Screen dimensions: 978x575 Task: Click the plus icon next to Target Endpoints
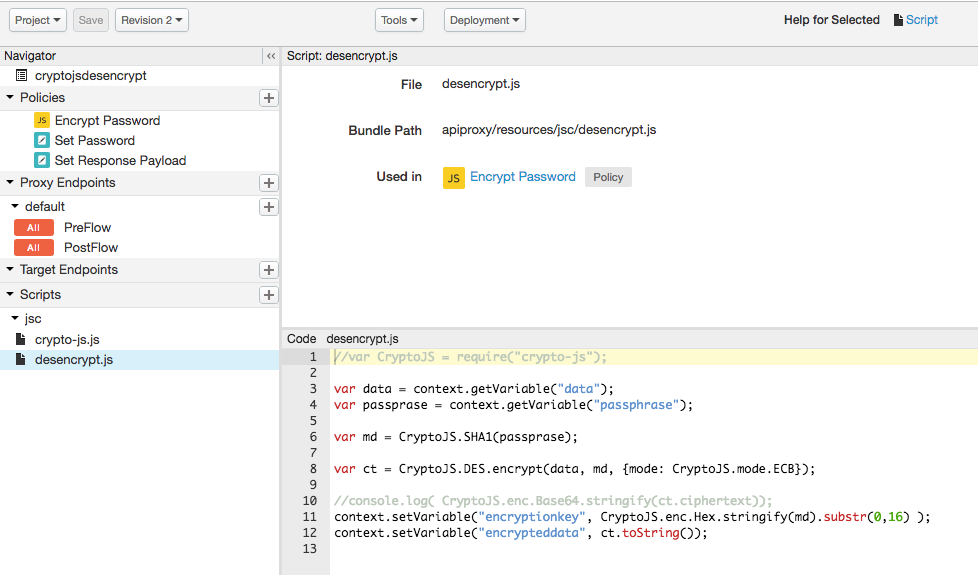[268, 270]
